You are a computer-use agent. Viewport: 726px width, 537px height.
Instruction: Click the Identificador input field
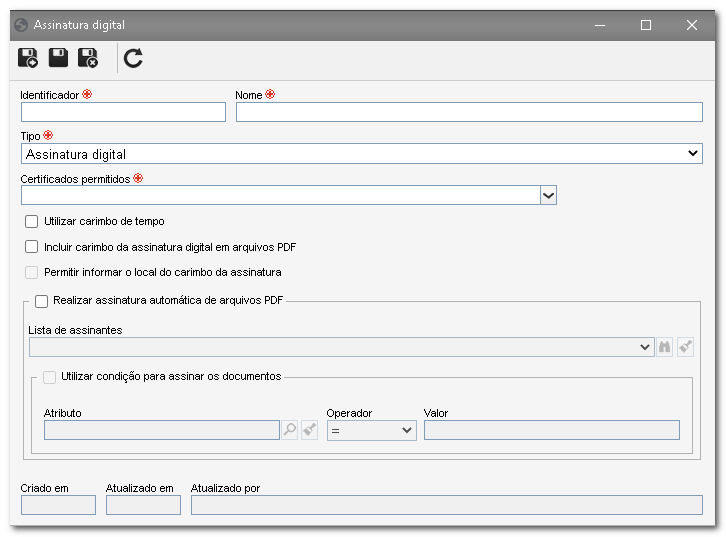(123, 112)
